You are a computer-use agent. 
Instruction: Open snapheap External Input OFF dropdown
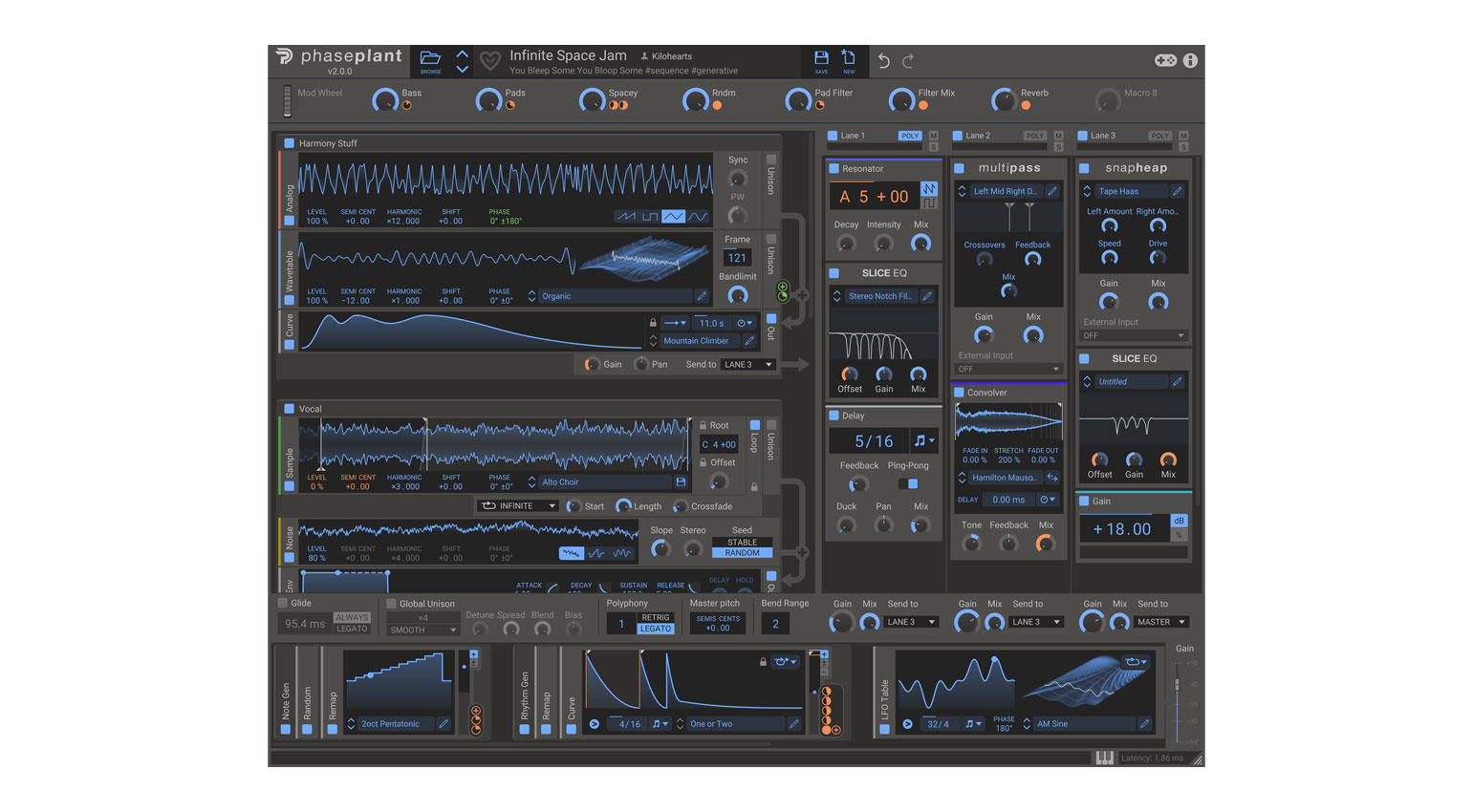[1134, 336]
